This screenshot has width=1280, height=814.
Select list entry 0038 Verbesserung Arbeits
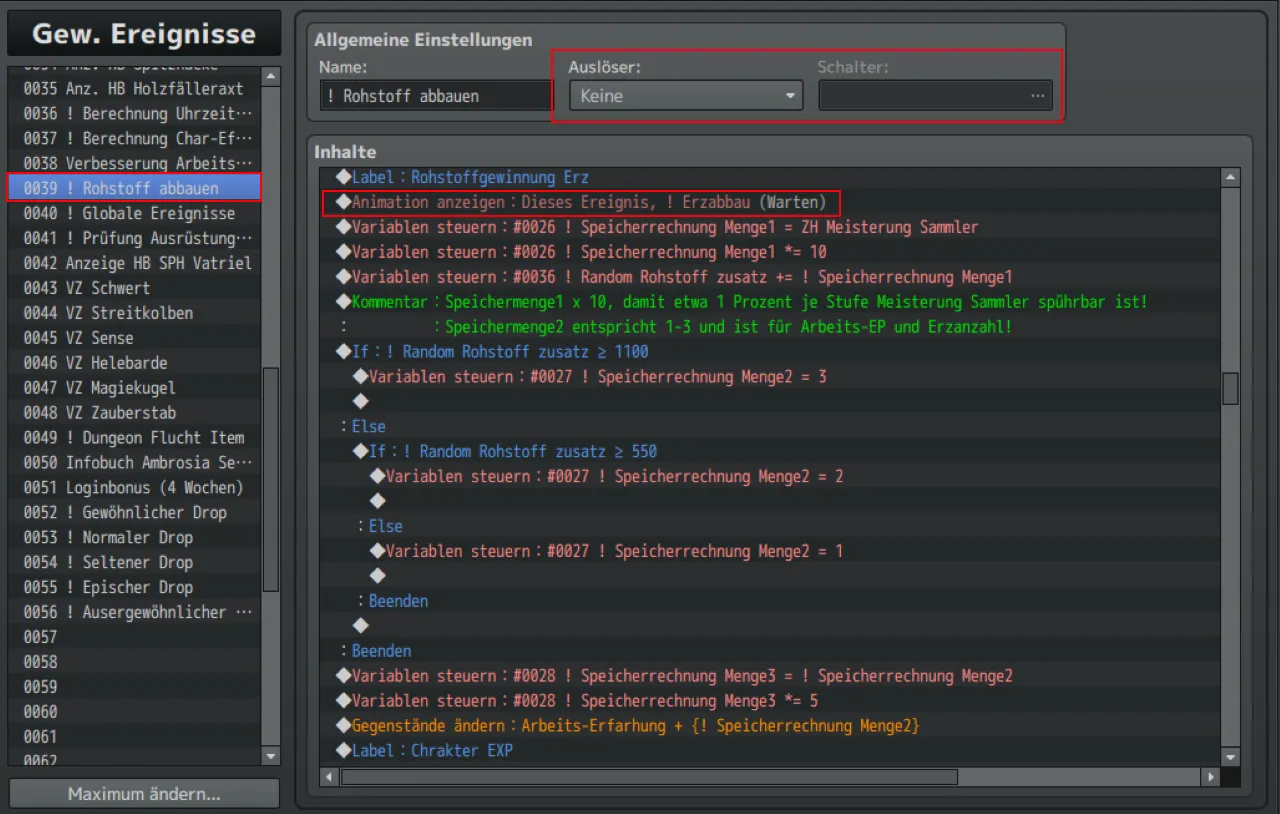click(x=134, y=163)
